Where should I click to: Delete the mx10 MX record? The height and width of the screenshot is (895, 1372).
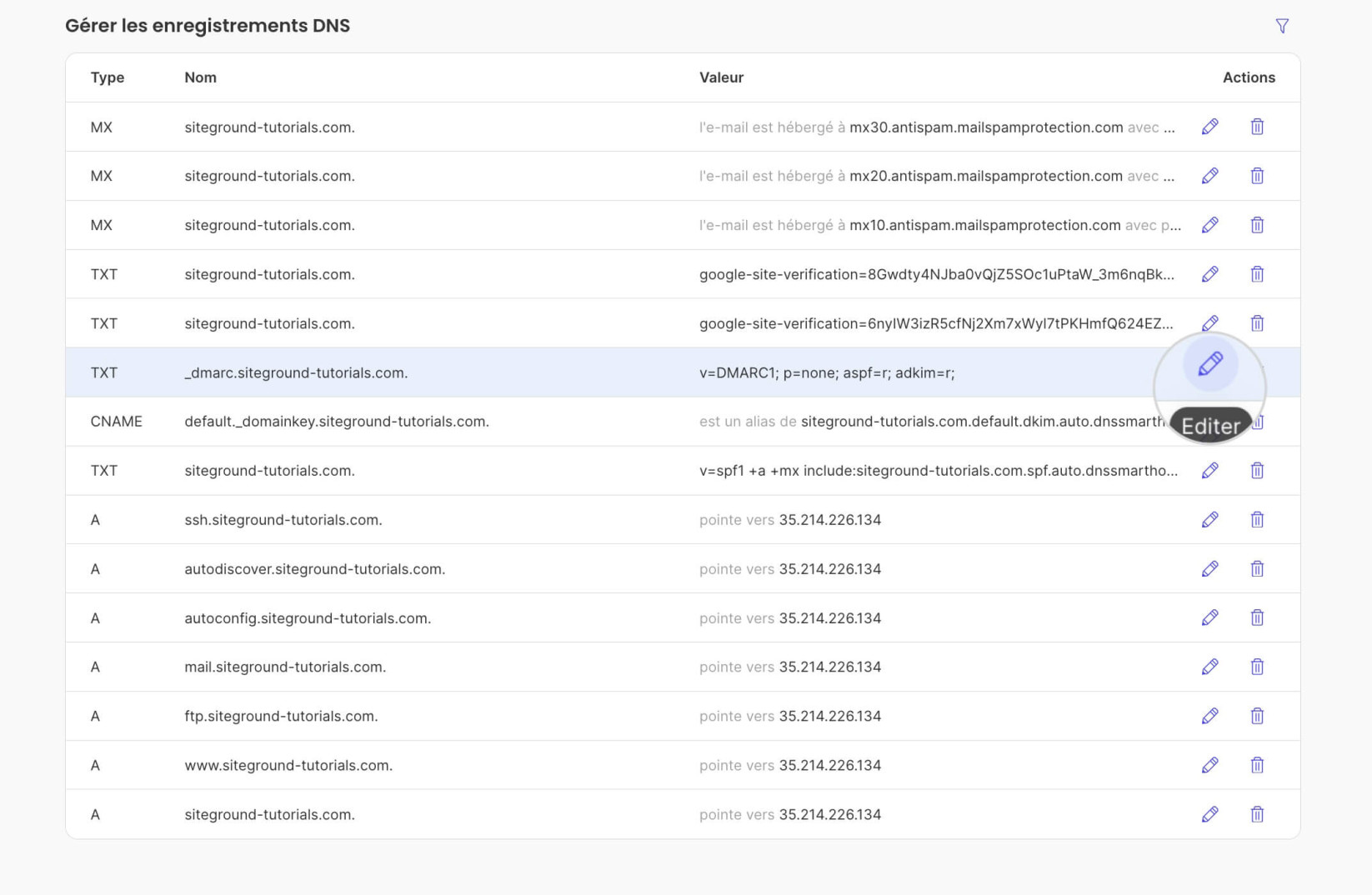(x=1257, y=225)
